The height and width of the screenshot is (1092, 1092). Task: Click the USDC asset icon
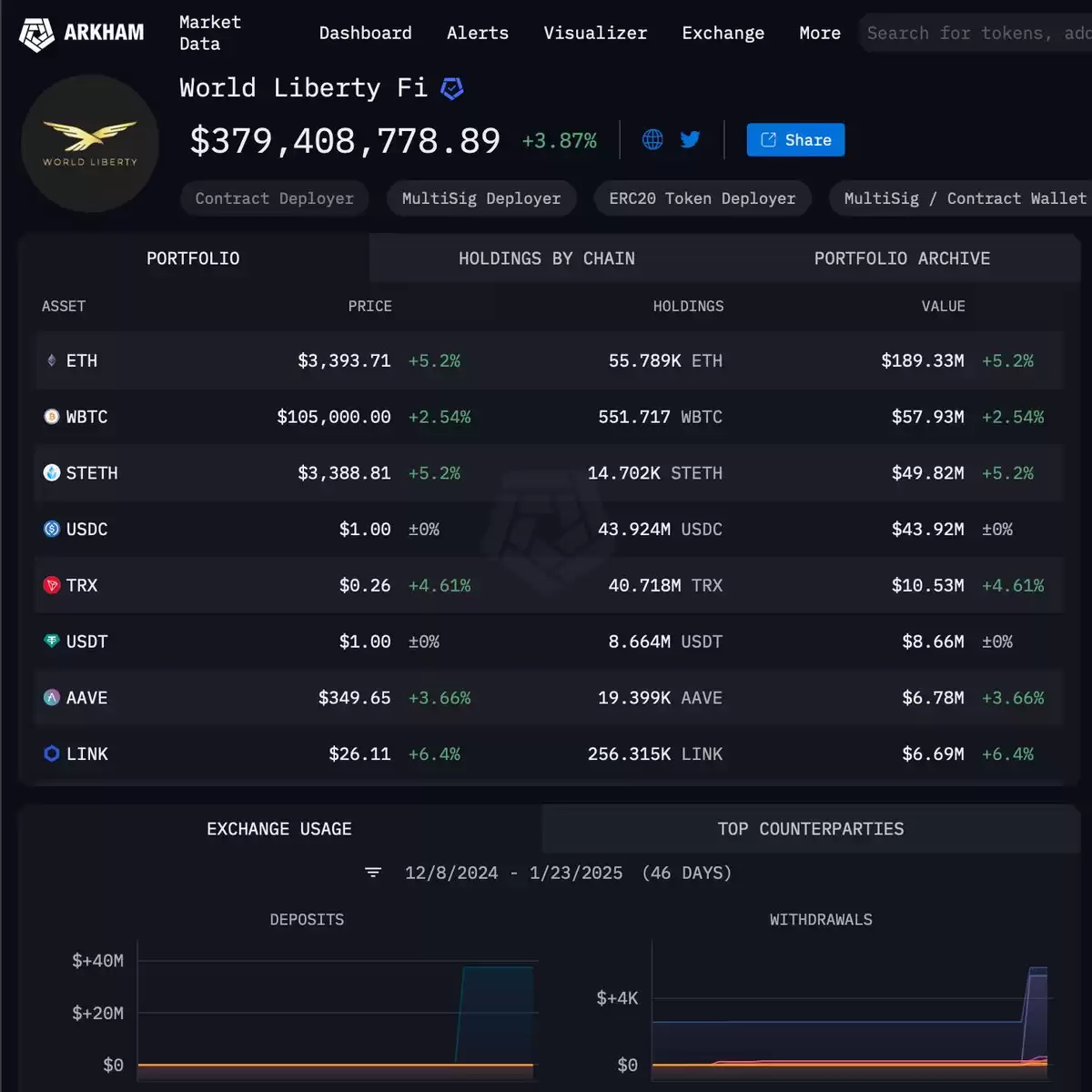coord(52,529)
